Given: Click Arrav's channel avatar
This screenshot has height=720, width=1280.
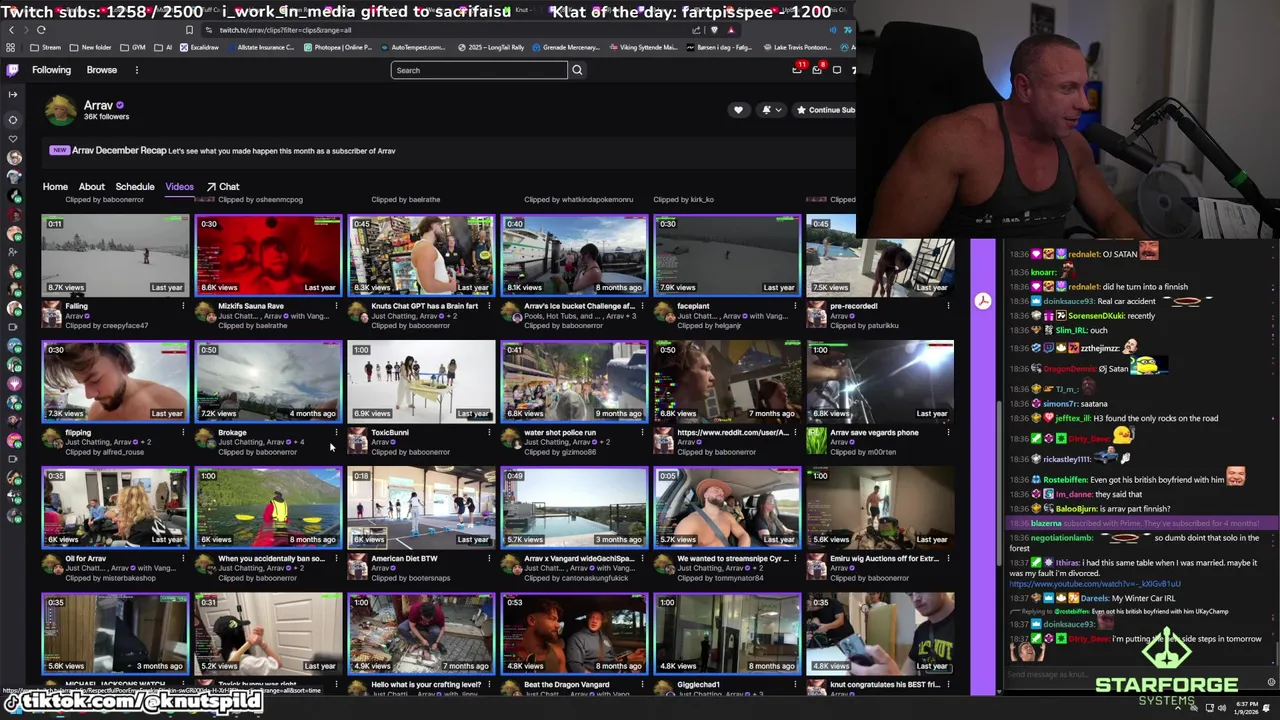Looking at the screenshot, I should [x=60, y=110].
